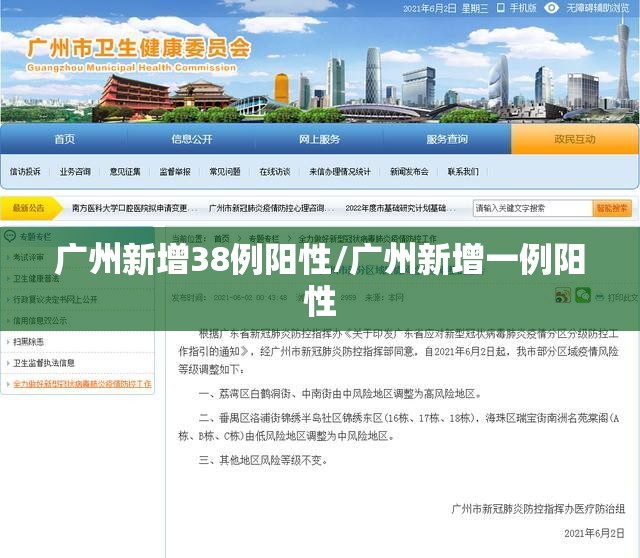Open the 首页 main navigation tab
Image resolution: width=640 pixels, height=558 pixels.
[64, 139]
